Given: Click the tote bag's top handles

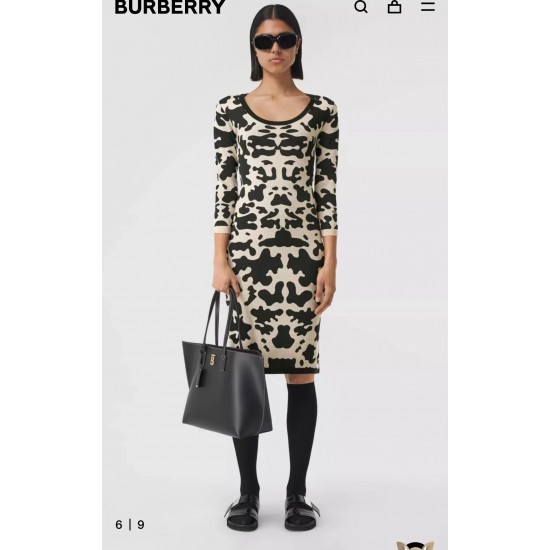Looking at the screenshot, I should (221, 317).
